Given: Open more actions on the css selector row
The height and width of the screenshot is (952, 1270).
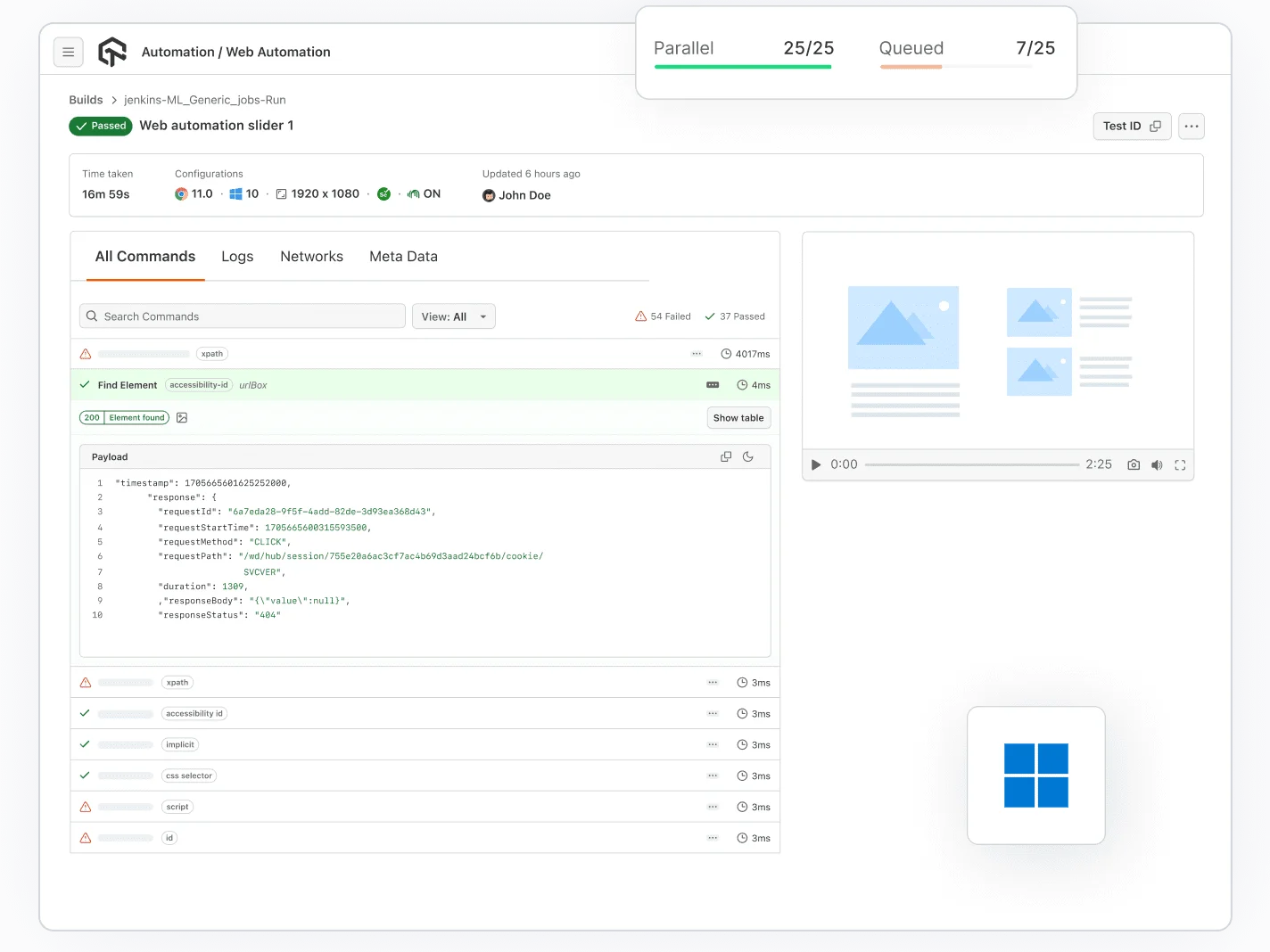Looking at the screenshot, I should point(713,776).
